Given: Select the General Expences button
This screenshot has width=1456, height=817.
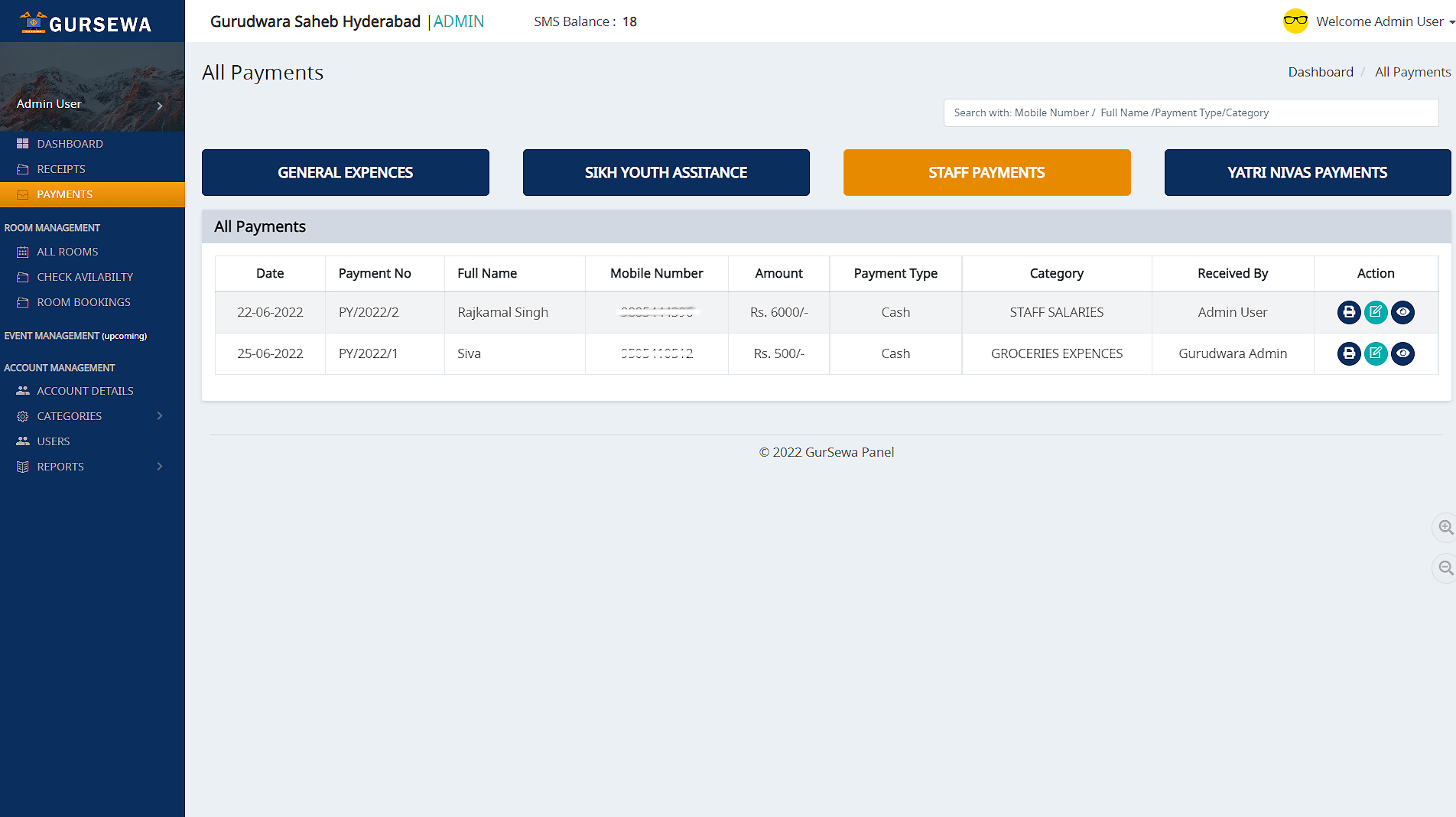Looking at the screenshot, I should (x=345, y=173).
